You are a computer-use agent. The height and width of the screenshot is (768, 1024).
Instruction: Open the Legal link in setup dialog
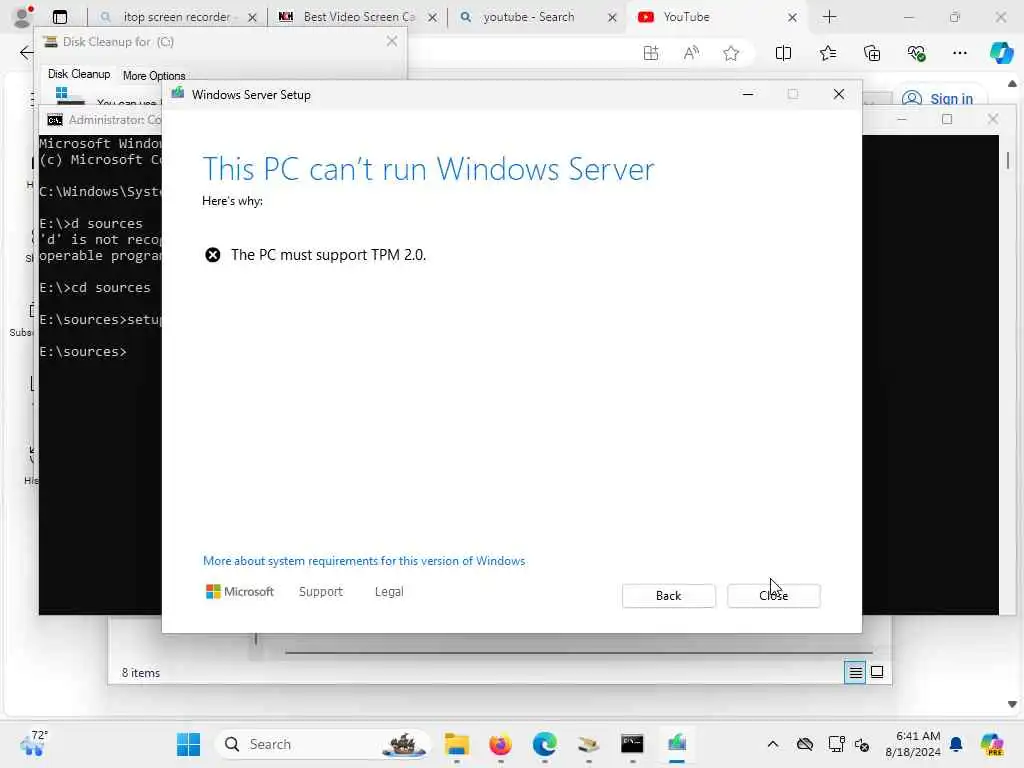[x=389, y=592]
